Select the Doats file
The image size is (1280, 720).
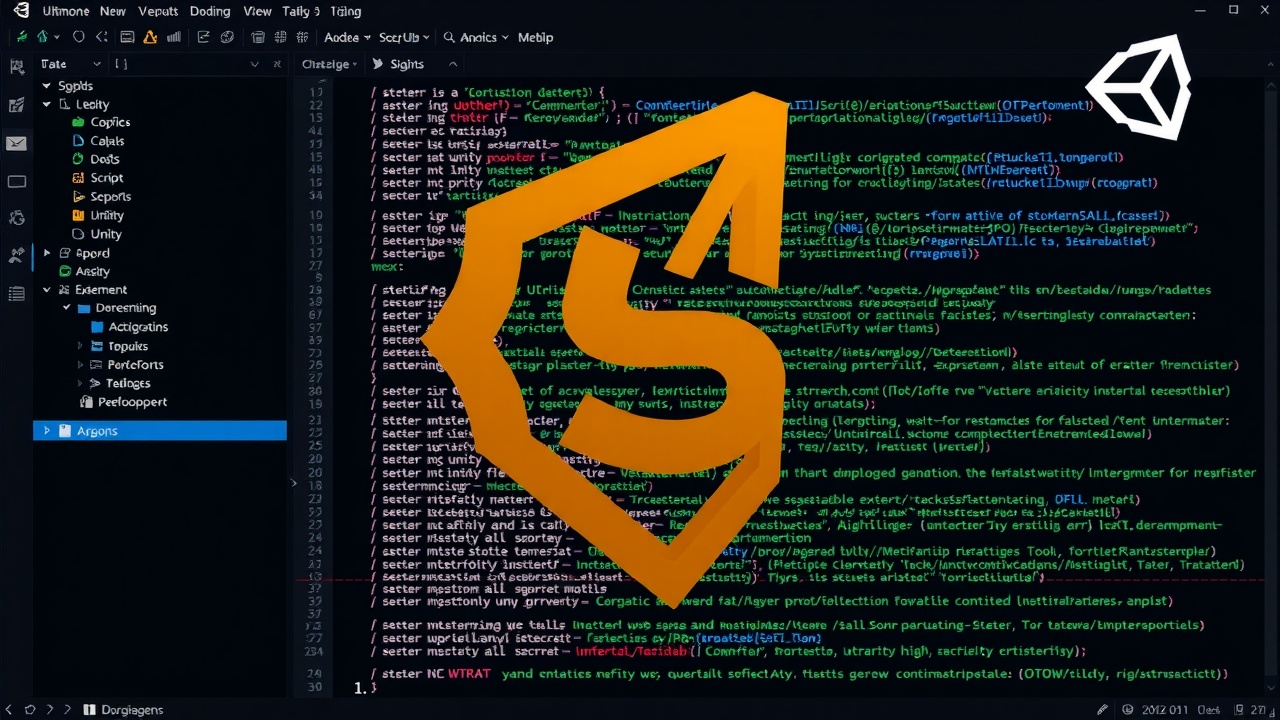105,159
